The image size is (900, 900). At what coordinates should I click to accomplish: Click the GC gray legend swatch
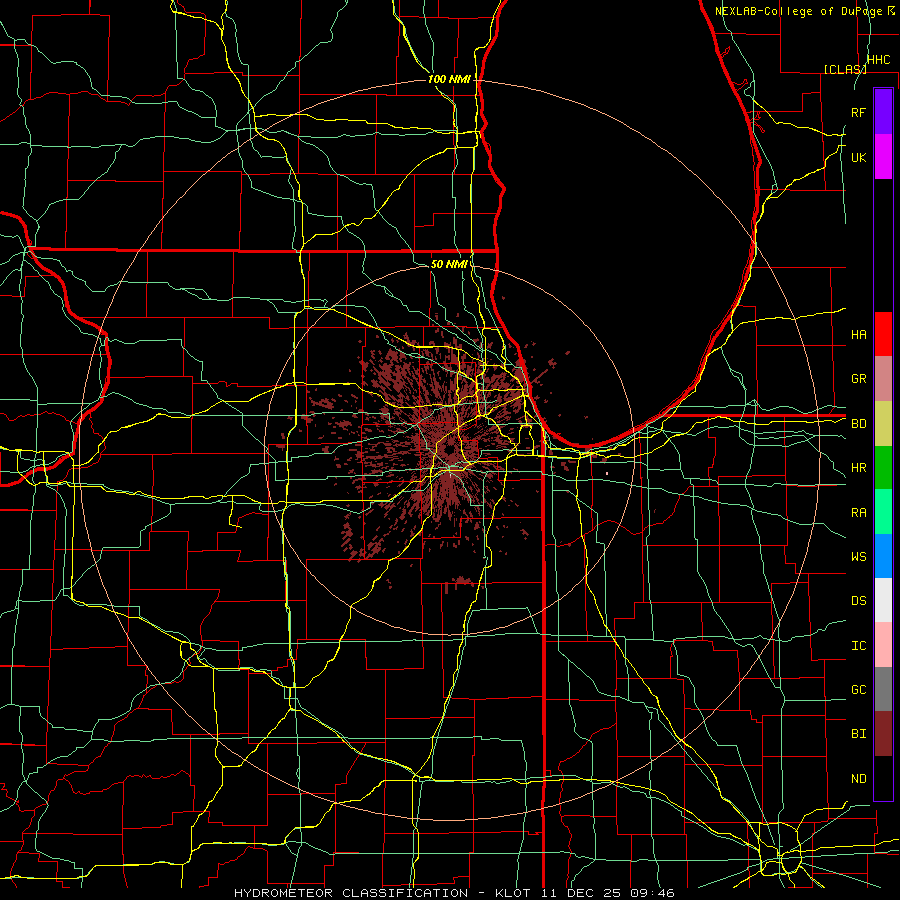coord(883,689)
